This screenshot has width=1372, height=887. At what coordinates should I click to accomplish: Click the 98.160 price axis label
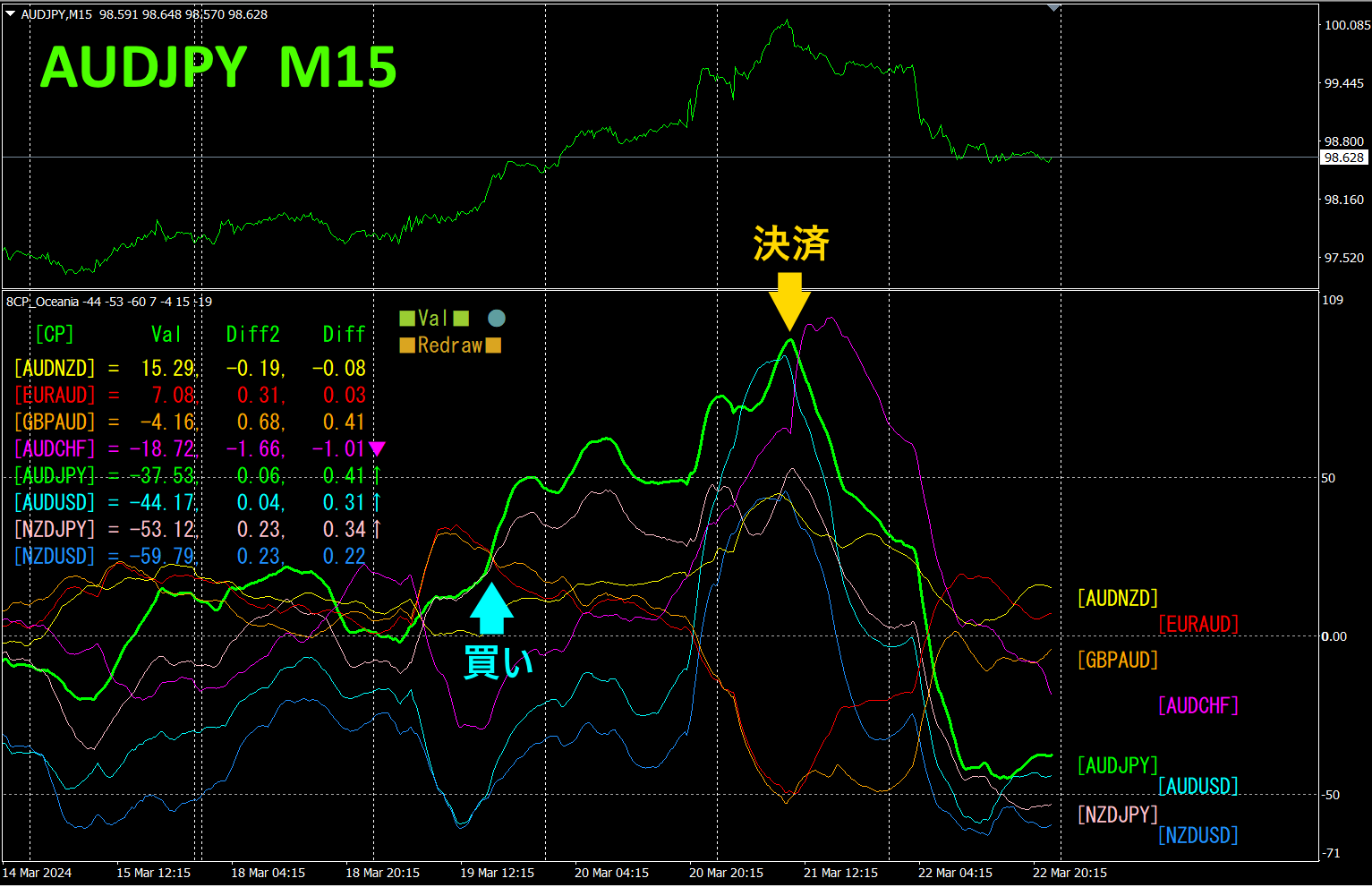[x=1344, y=200]
